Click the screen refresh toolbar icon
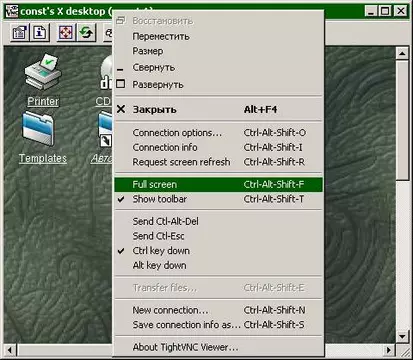The image size is (413, 360). pyautogui.click(x=87, y=33)
